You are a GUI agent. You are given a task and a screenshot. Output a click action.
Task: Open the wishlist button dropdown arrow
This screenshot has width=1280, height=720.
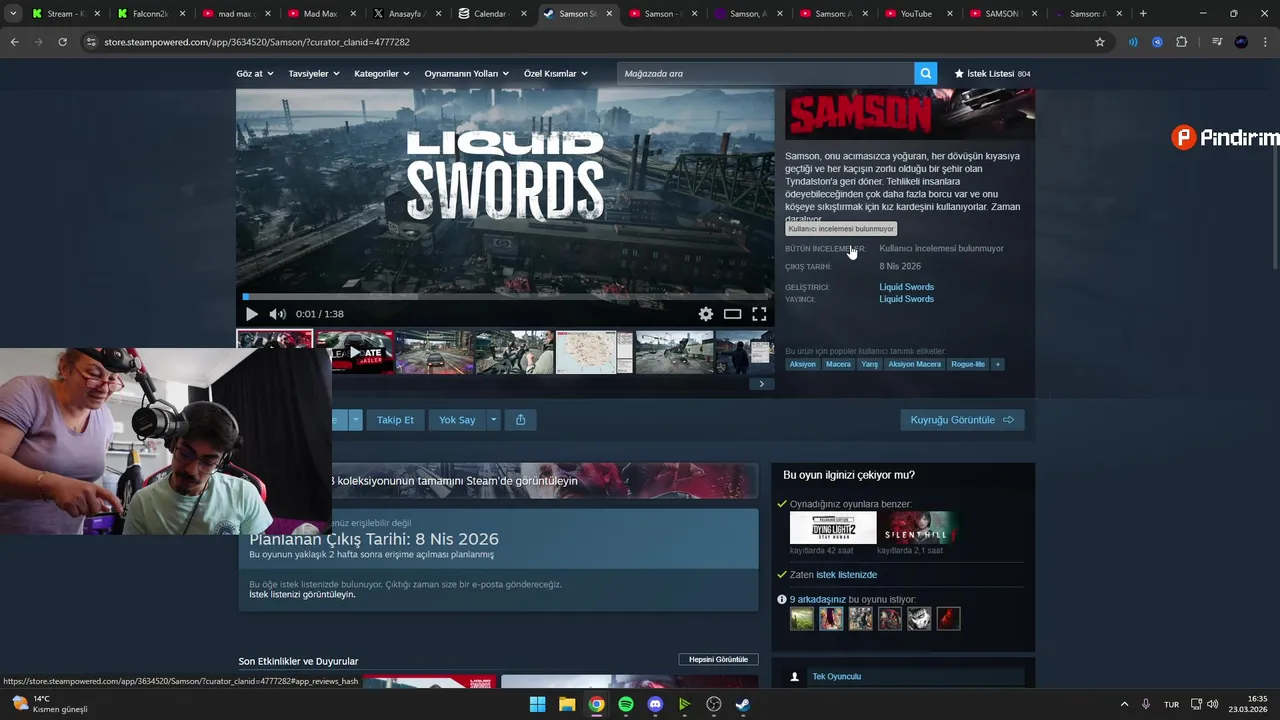tap(355, 420)
